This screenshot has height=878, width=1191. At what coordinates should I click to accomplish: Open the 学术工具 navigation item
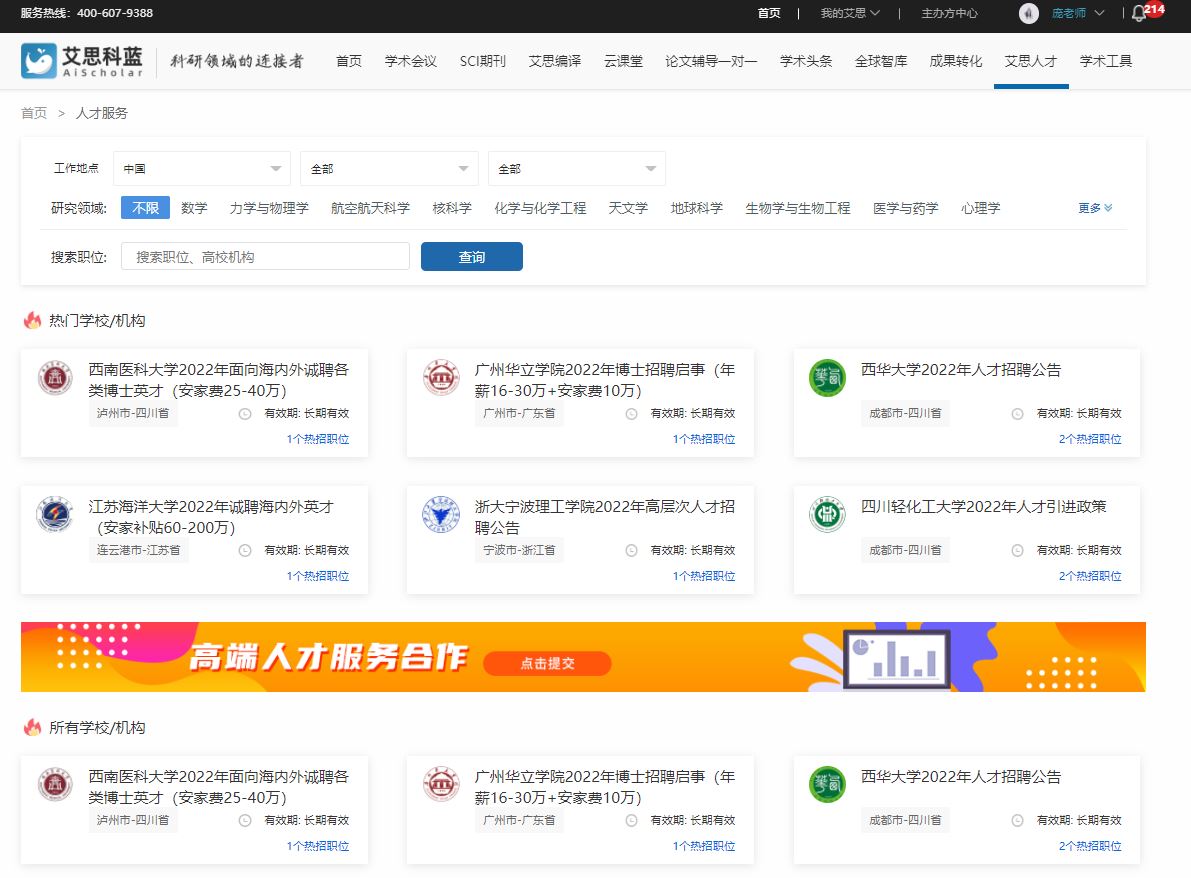1106,61
